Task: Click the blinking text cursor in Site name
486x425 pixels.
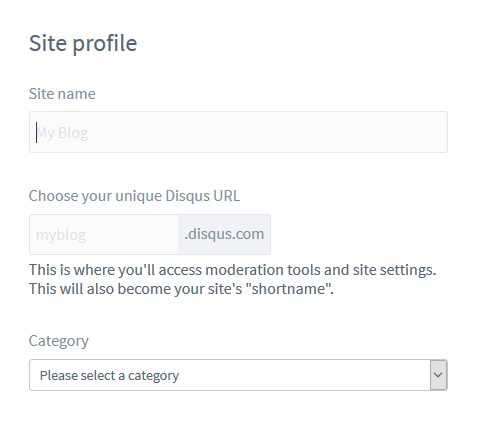Action: pos(36,132)
